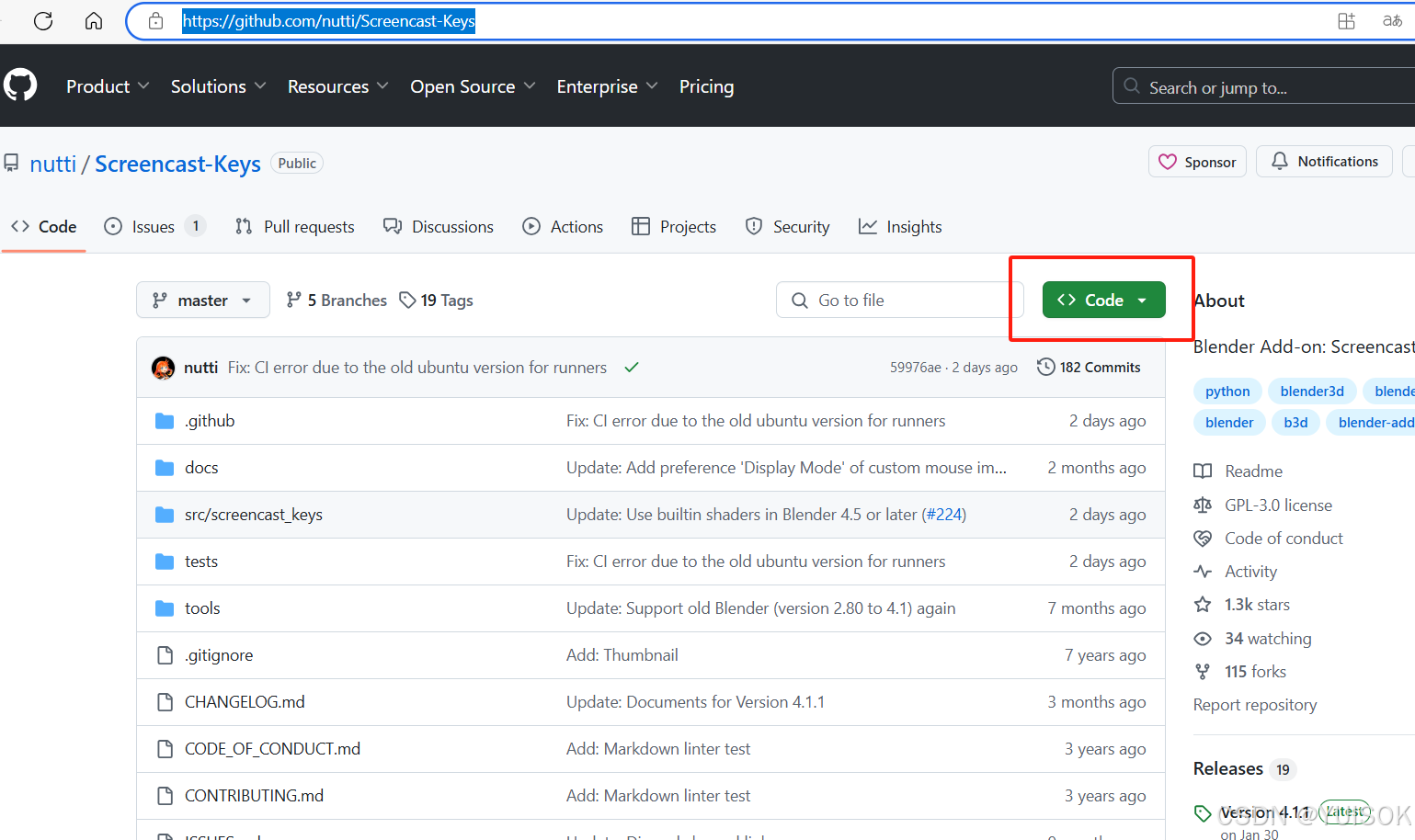
Task: Click the tests folder icon
Action: point(165,562)
